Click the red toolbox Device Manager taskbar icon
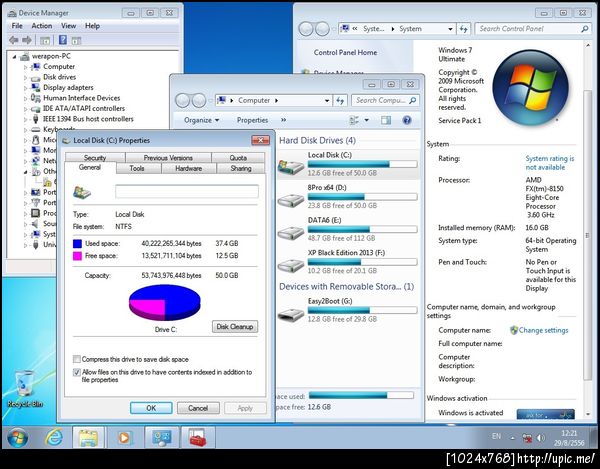Image resolution: width=600 pixels, height=469 pixels. pos(197,438)
